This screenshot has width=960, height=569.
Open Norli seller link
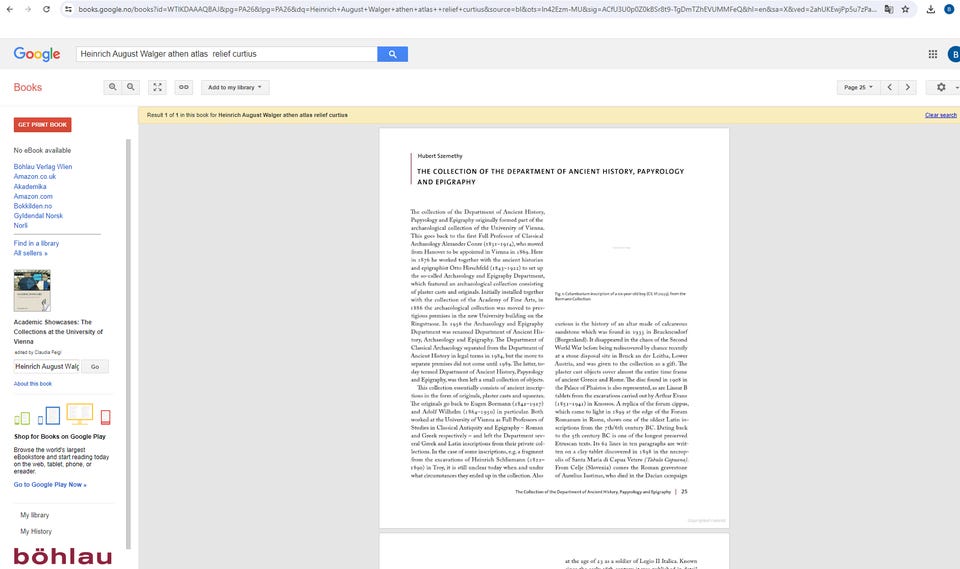tap(21, 225)
